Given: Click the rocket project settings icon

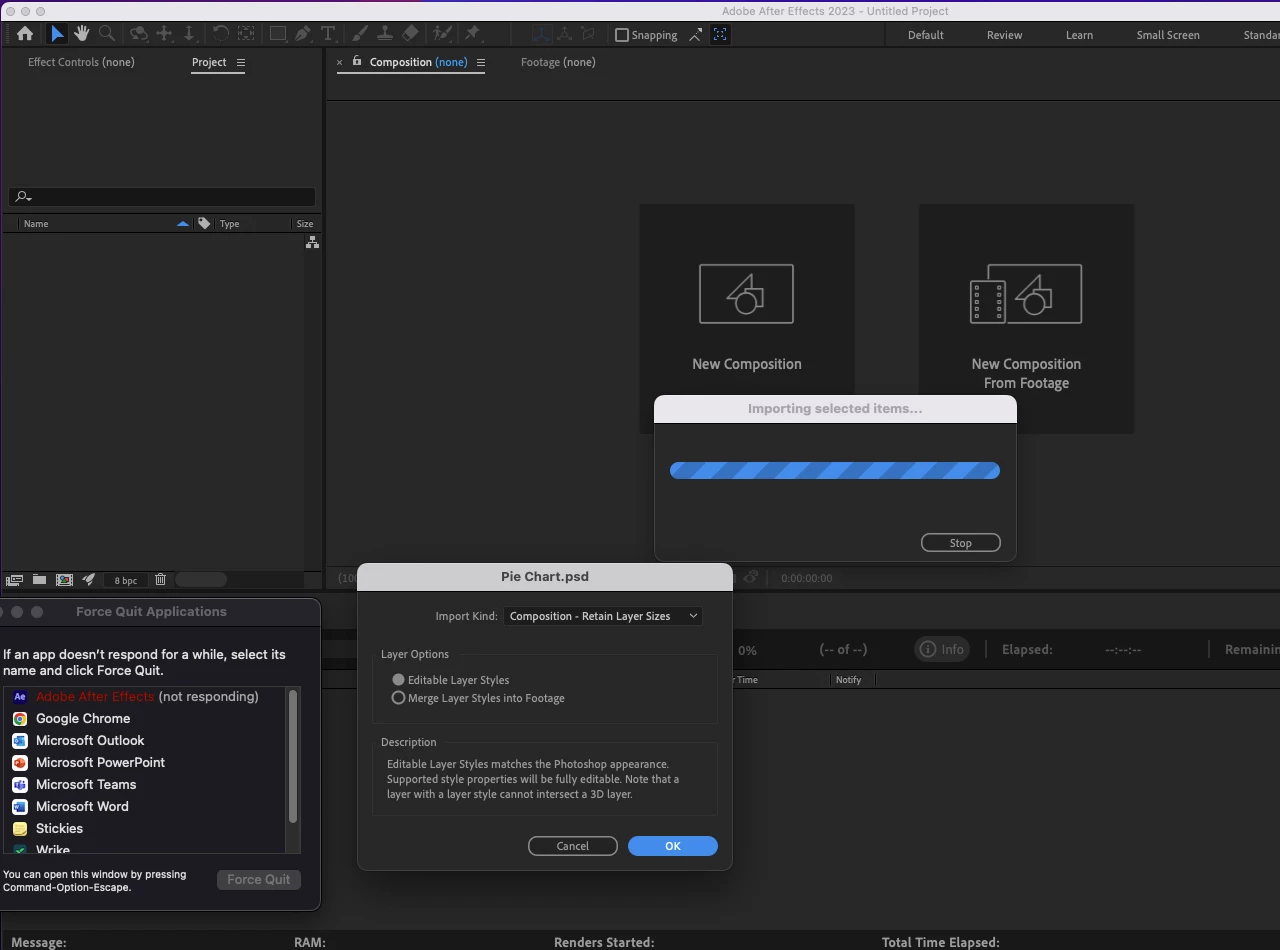Looking at the screenshot, I should (88, 580).
